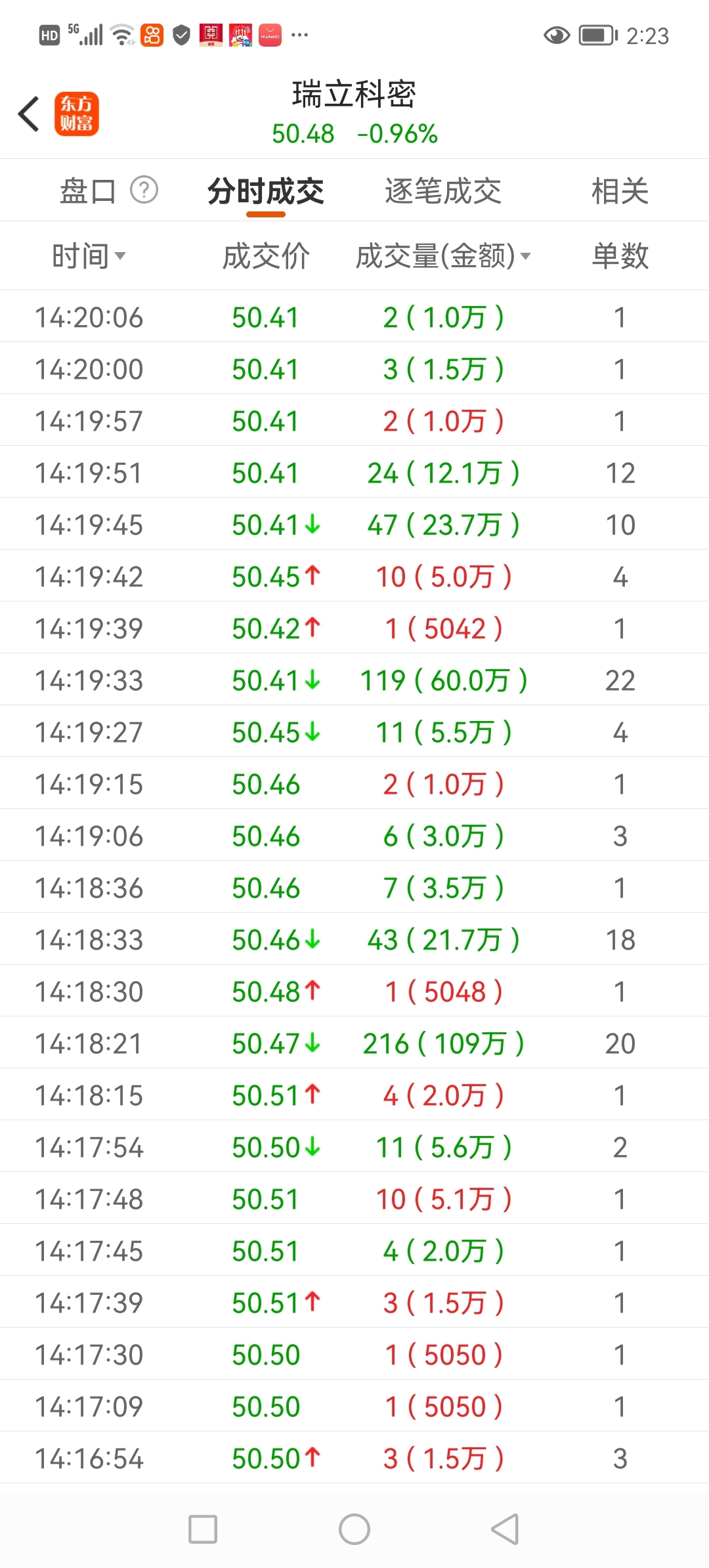Select the 分时成交 tab
Screen dimensions: 709x1568
coord(266,191)
